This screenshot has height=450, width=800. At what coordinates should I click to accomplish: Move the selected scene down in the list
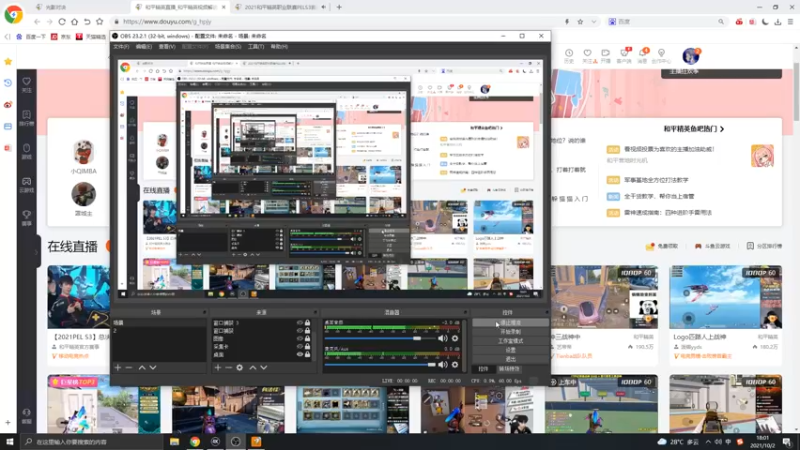pos(153,367)
